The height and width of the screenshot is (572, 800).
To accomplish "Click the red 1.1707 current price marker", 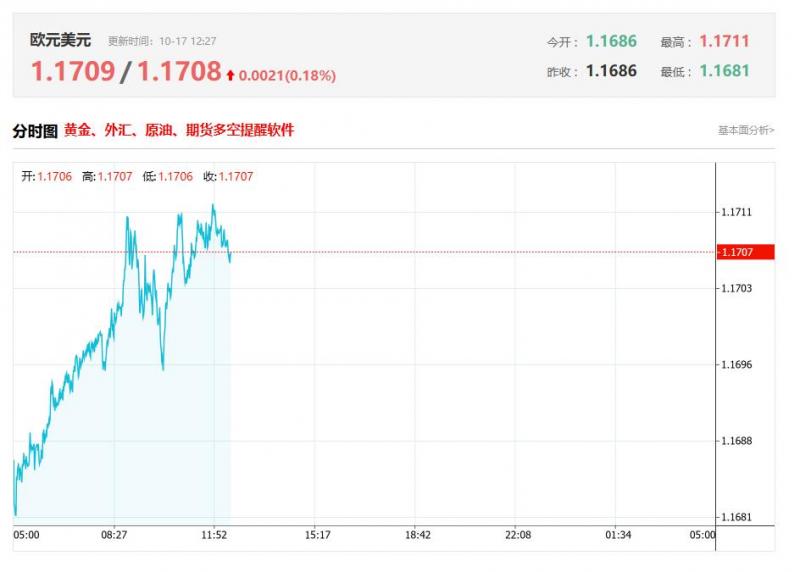I will (745, 252).
